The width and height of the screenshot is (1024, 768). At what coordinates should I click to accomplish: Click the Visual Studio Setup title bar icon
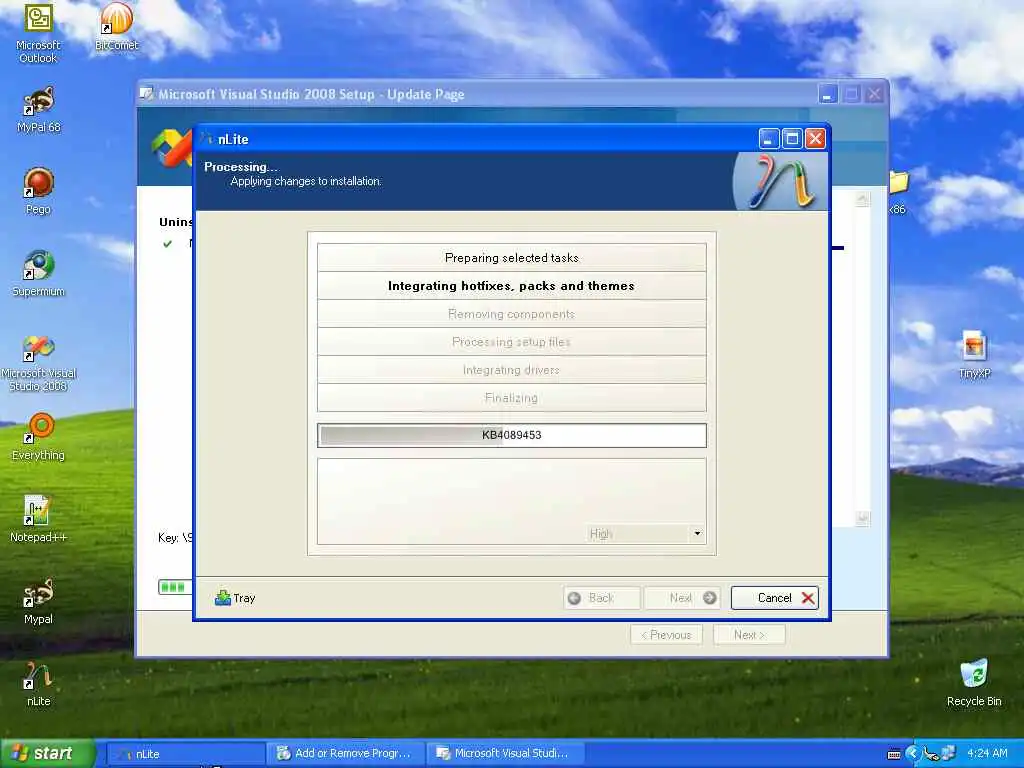[147, 94]
